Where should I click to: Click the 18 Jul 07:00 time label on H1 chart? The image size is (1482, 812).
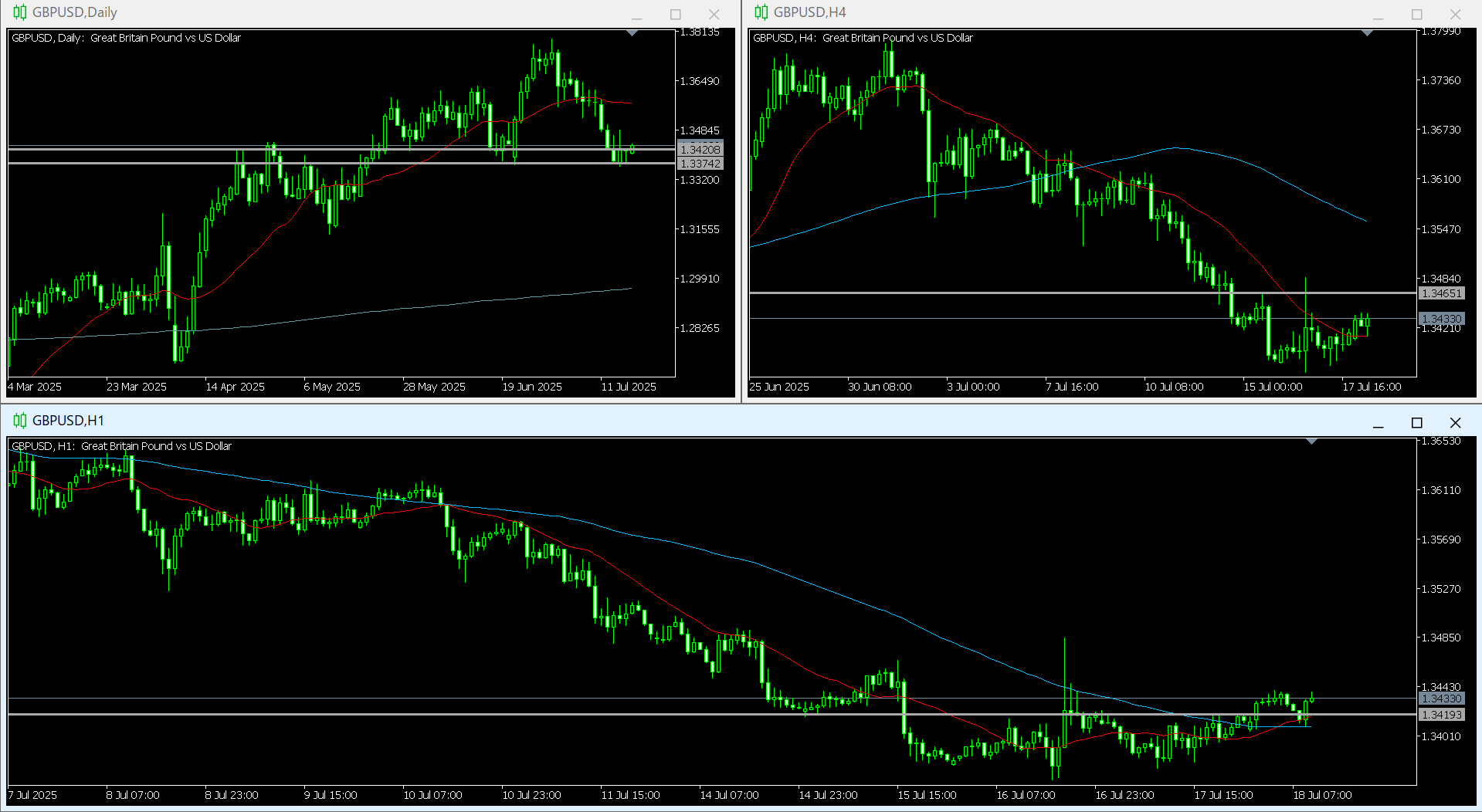(1322, 795)
